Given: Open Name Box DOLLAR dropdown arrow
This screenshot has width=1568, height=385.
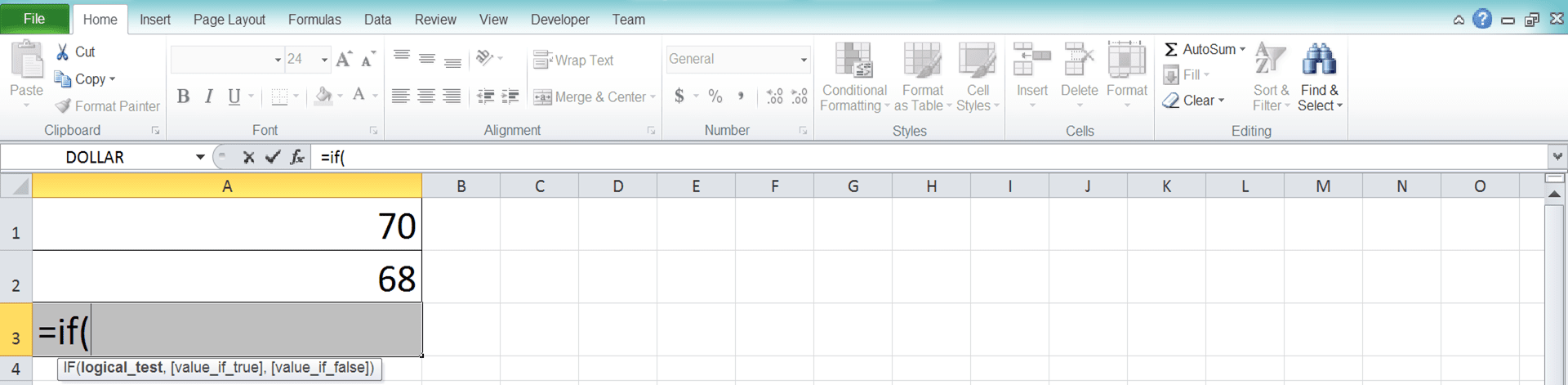Looking at the screenshot, I should (200, 157).
